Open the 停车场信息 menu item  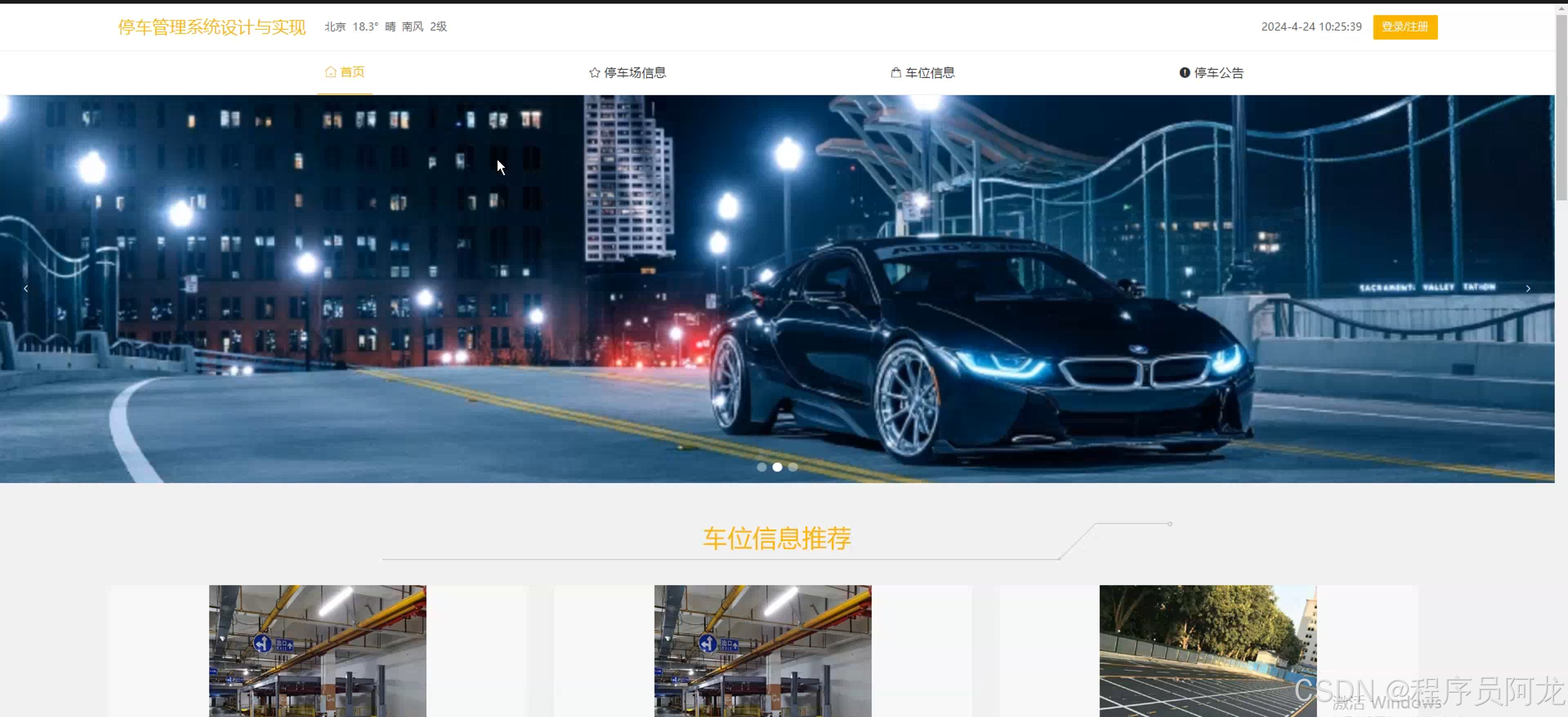[635, 73]
